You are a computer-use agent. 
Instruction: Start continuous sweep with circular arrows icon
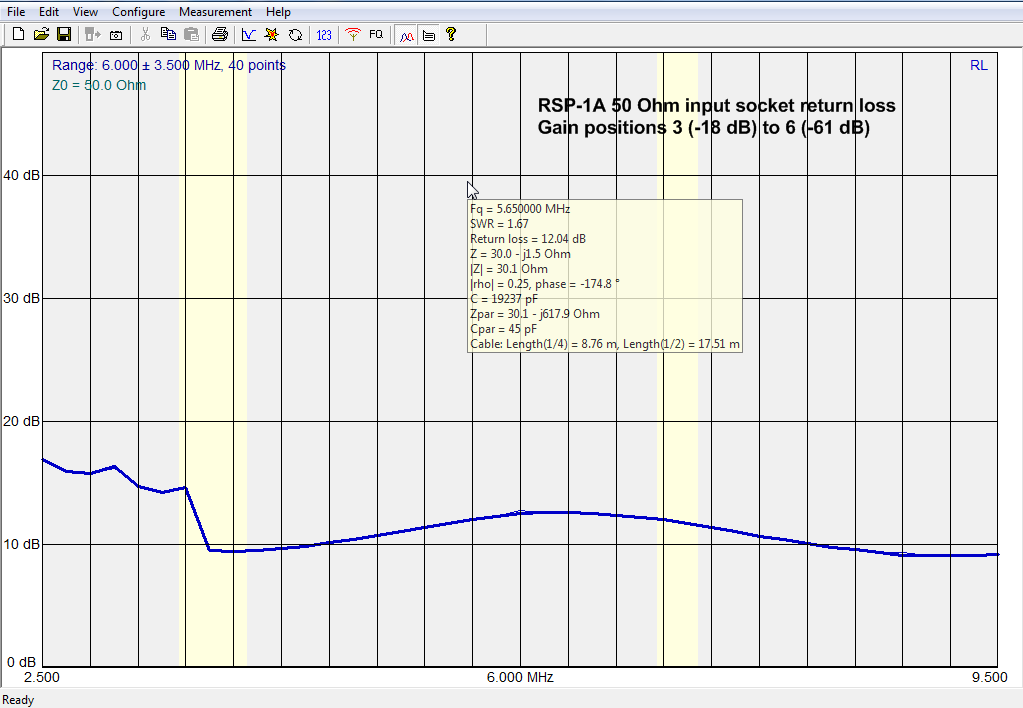[296, 35]
